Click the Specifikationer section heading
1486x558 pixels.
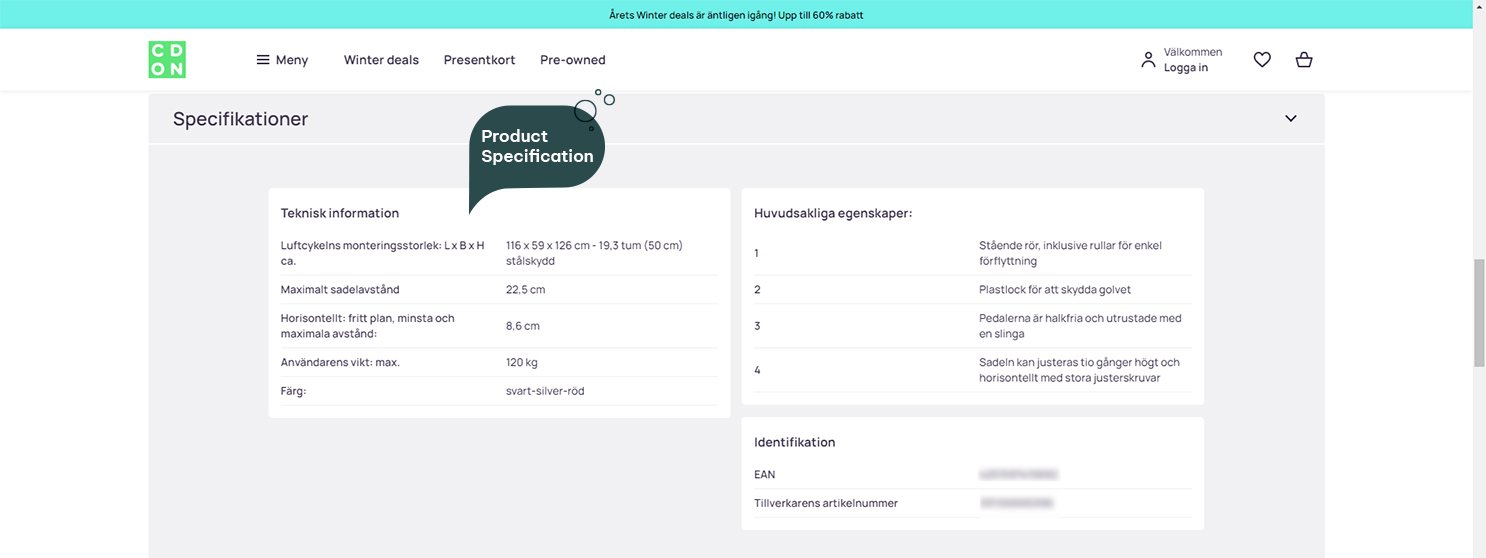click(240, 119)
